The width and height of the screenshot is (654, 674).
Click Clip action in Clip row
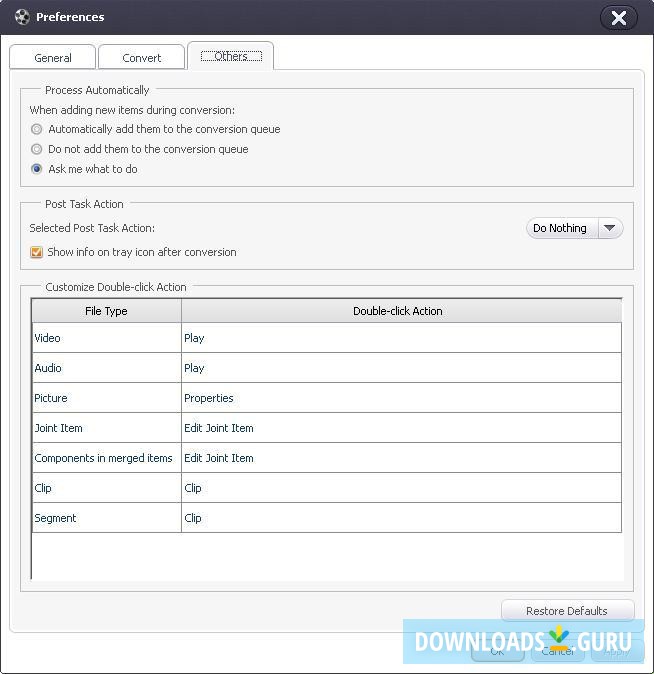[401, 488]
